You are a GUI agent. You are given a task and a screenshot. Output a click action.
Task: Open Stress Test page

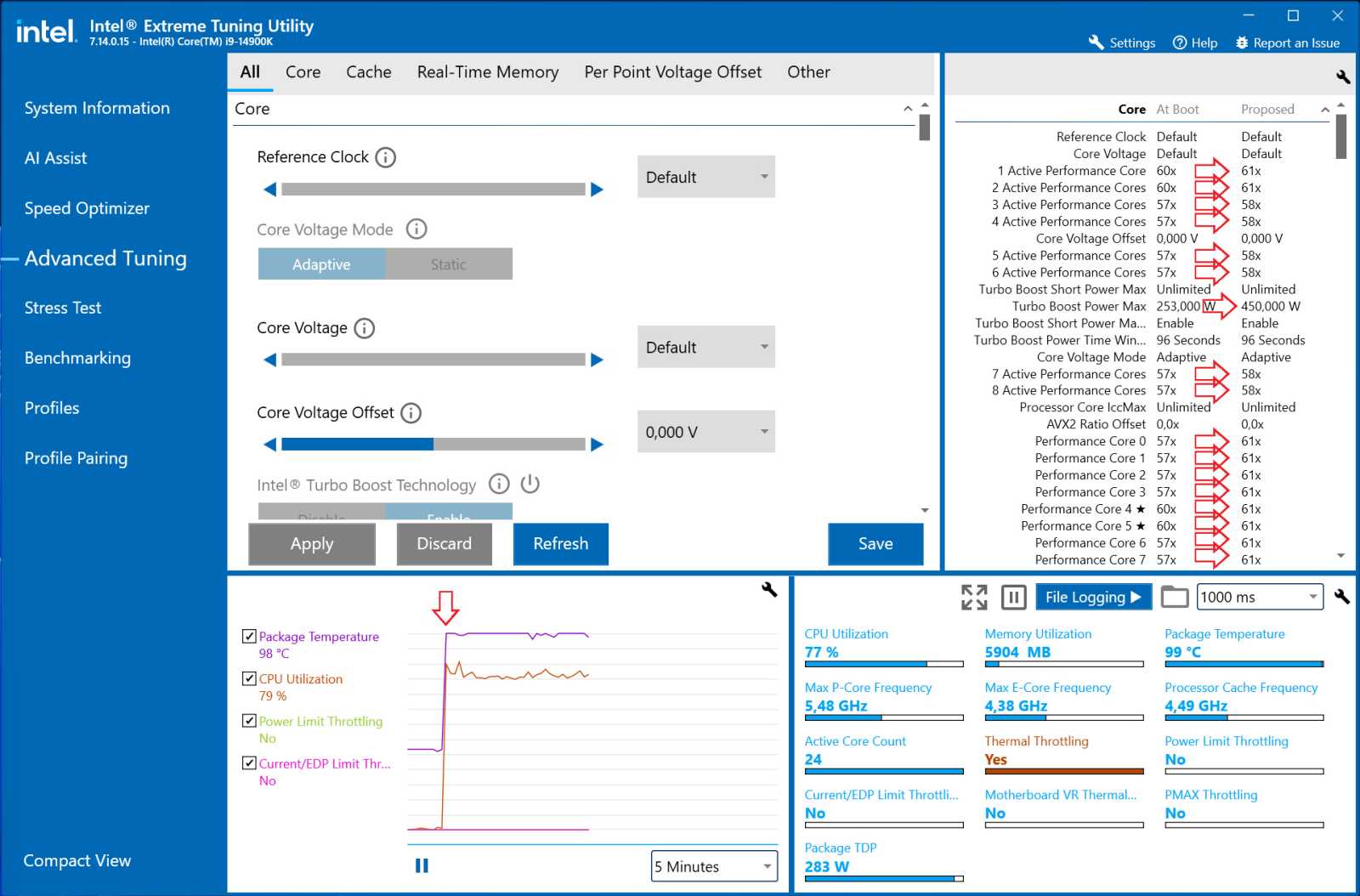(x=63, y=308)
